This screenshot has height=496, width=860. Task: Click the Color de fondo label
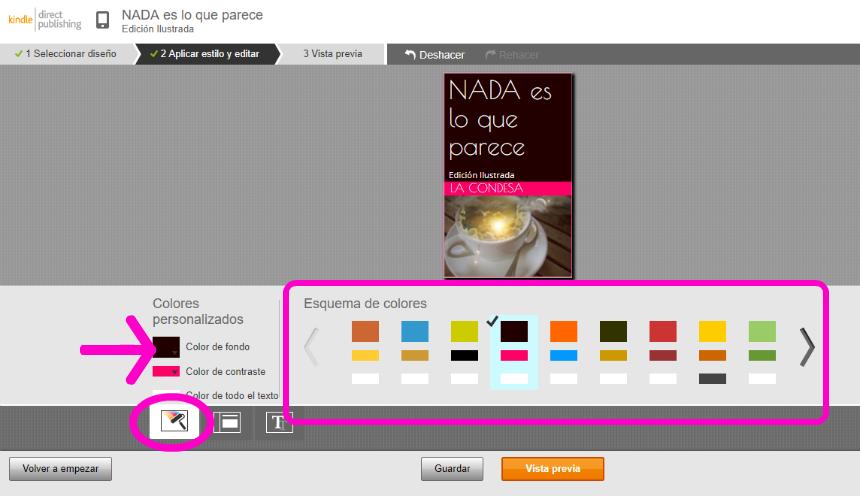(217, 347)
